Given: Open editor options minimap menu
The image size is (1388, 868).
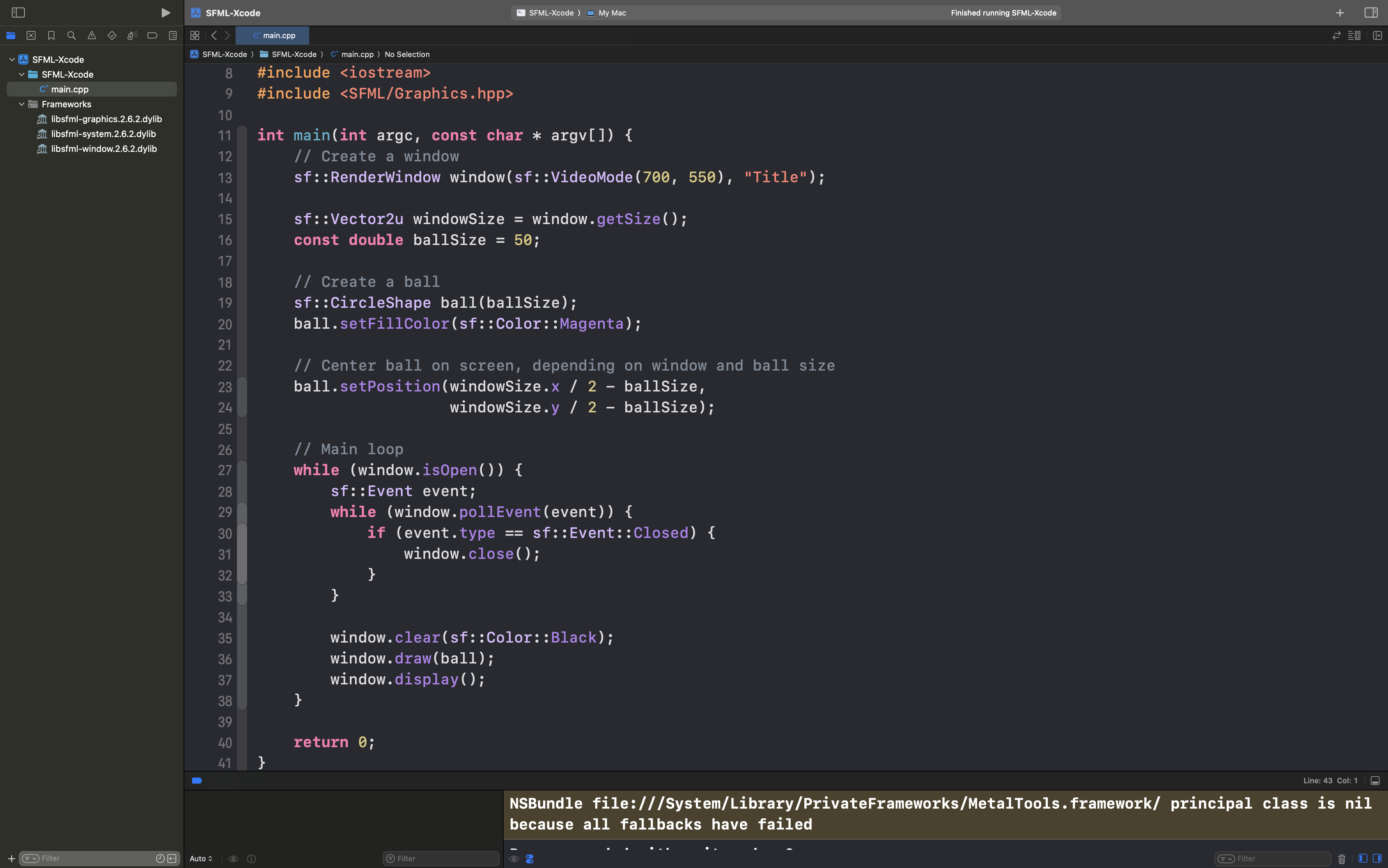Looking at the screenshot, I should coord(1354,35).
